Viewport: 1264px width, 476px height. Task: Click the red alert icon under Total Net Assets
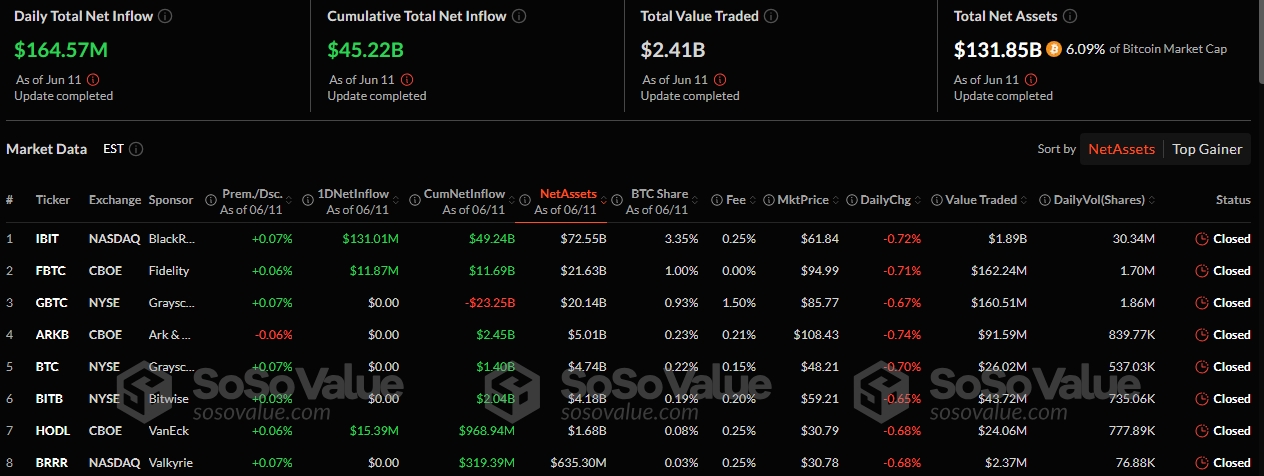click(x=1033, y=80)
